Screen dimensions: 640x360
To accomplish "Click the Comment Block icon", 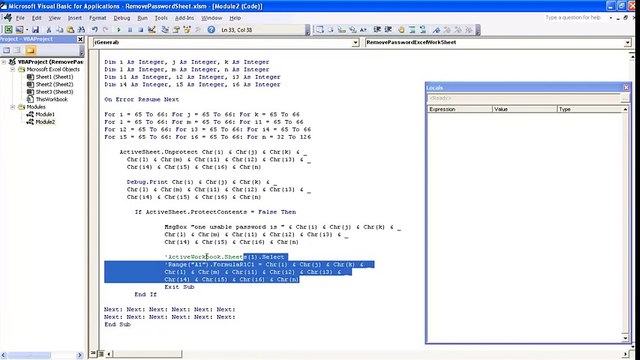I will point(412,29).
